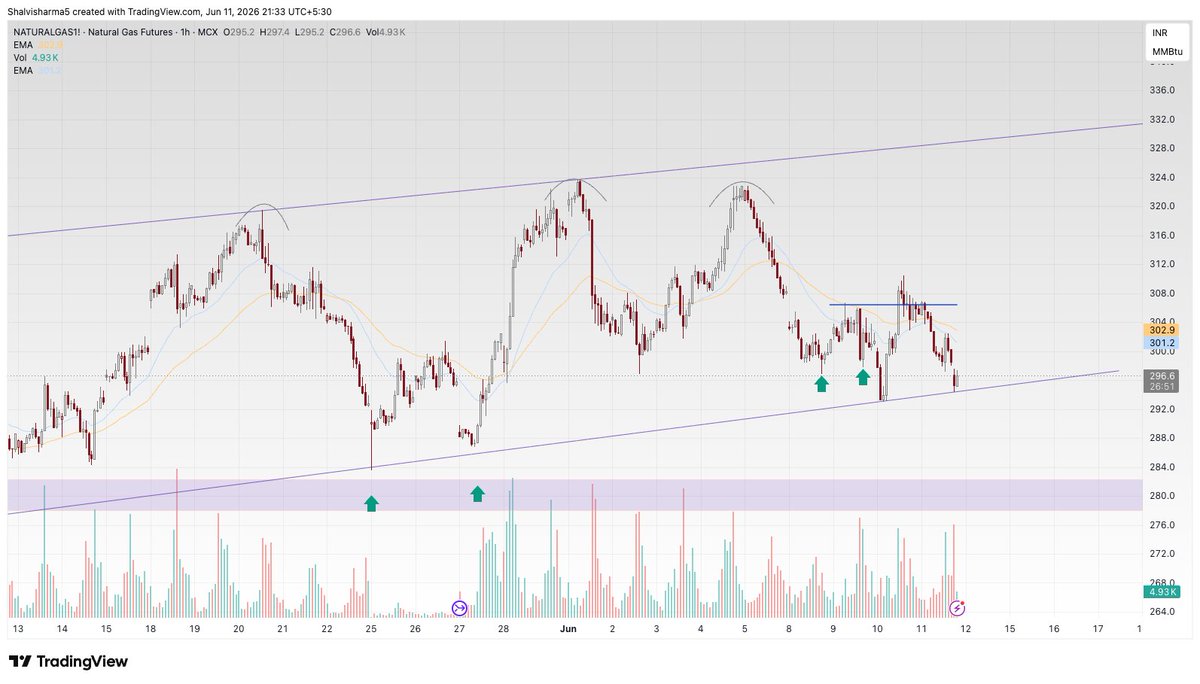Click the grey 296.6 last price label
This screenshot has width=1200, height=684.
pos(1161,376)
